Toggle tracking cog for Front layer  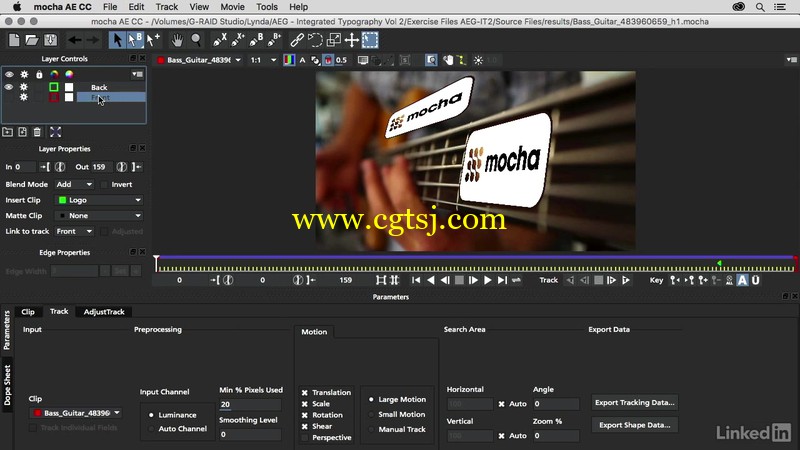click(23, 97)
